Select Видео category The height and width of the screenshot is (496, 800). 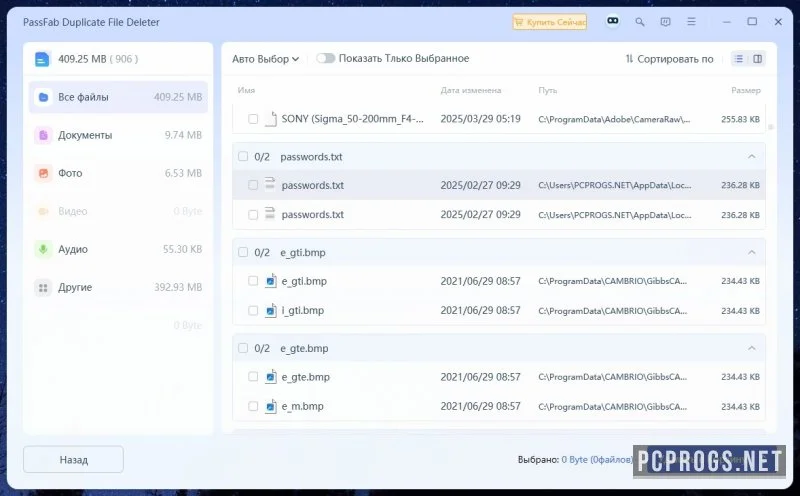118,211
